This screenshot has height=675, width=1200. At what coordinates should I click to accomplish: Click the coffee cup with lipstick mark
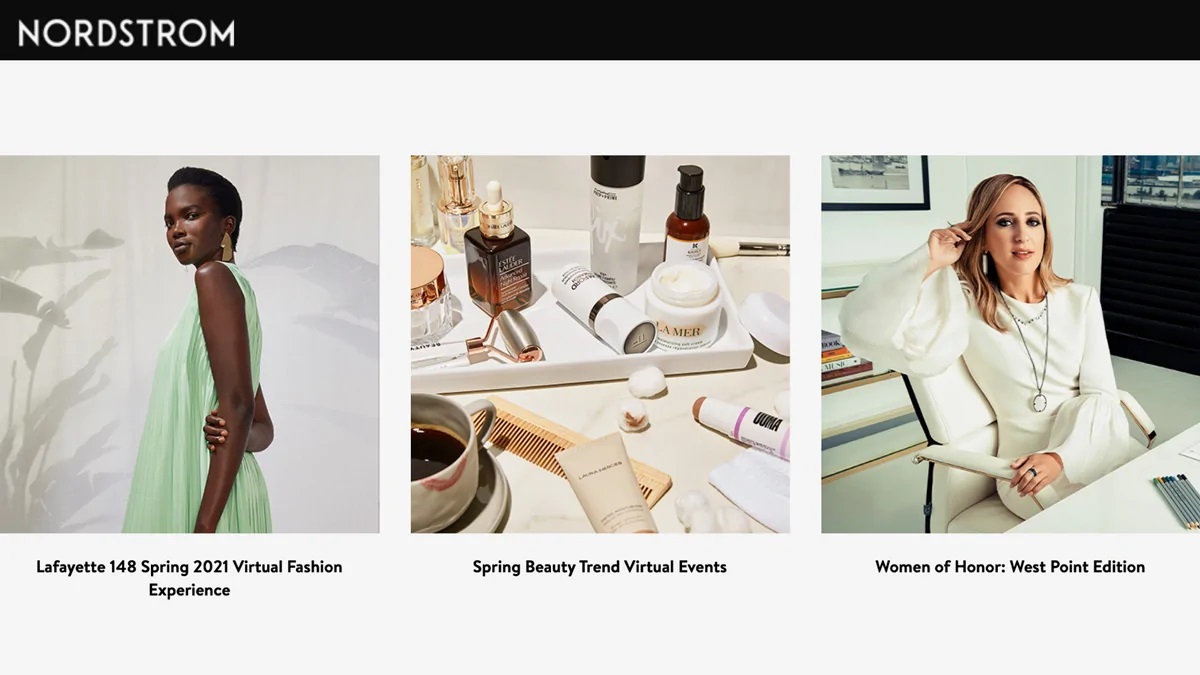[448, 455]
